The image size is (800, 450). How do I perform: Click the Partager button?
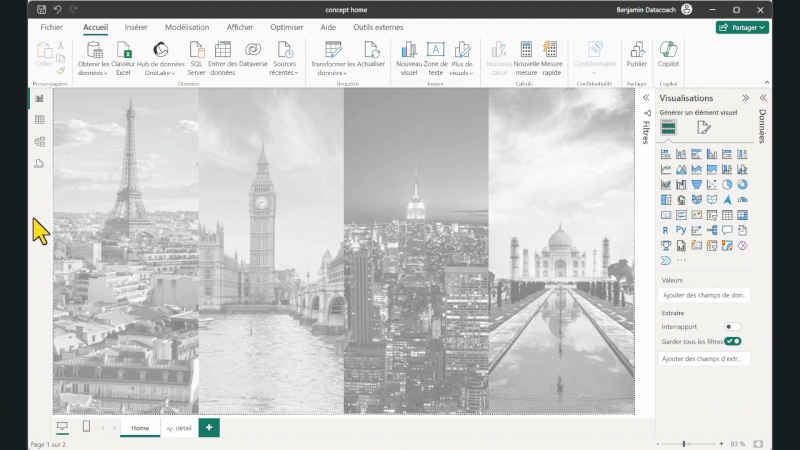[x=742, y=28]
